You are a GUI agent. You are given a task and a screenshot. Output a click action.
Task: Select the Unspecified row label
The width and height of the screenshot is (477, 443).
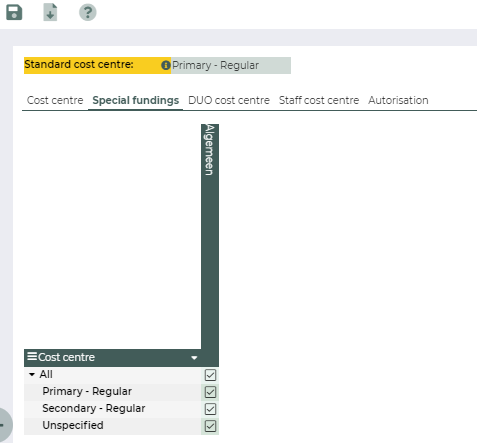click(73, 426)
